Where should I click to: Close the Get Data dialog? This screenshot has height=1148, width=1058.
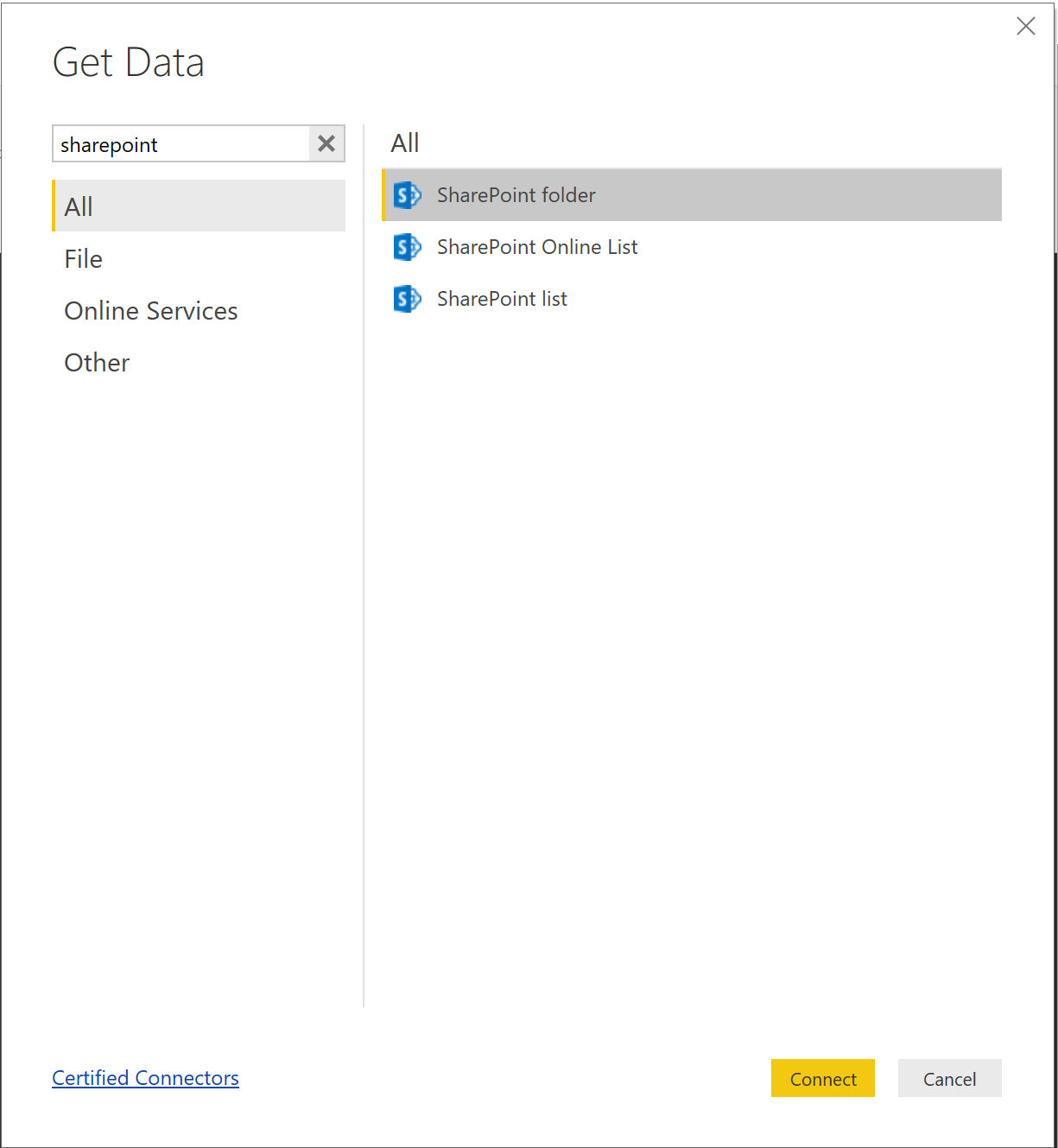[1026, 26]
